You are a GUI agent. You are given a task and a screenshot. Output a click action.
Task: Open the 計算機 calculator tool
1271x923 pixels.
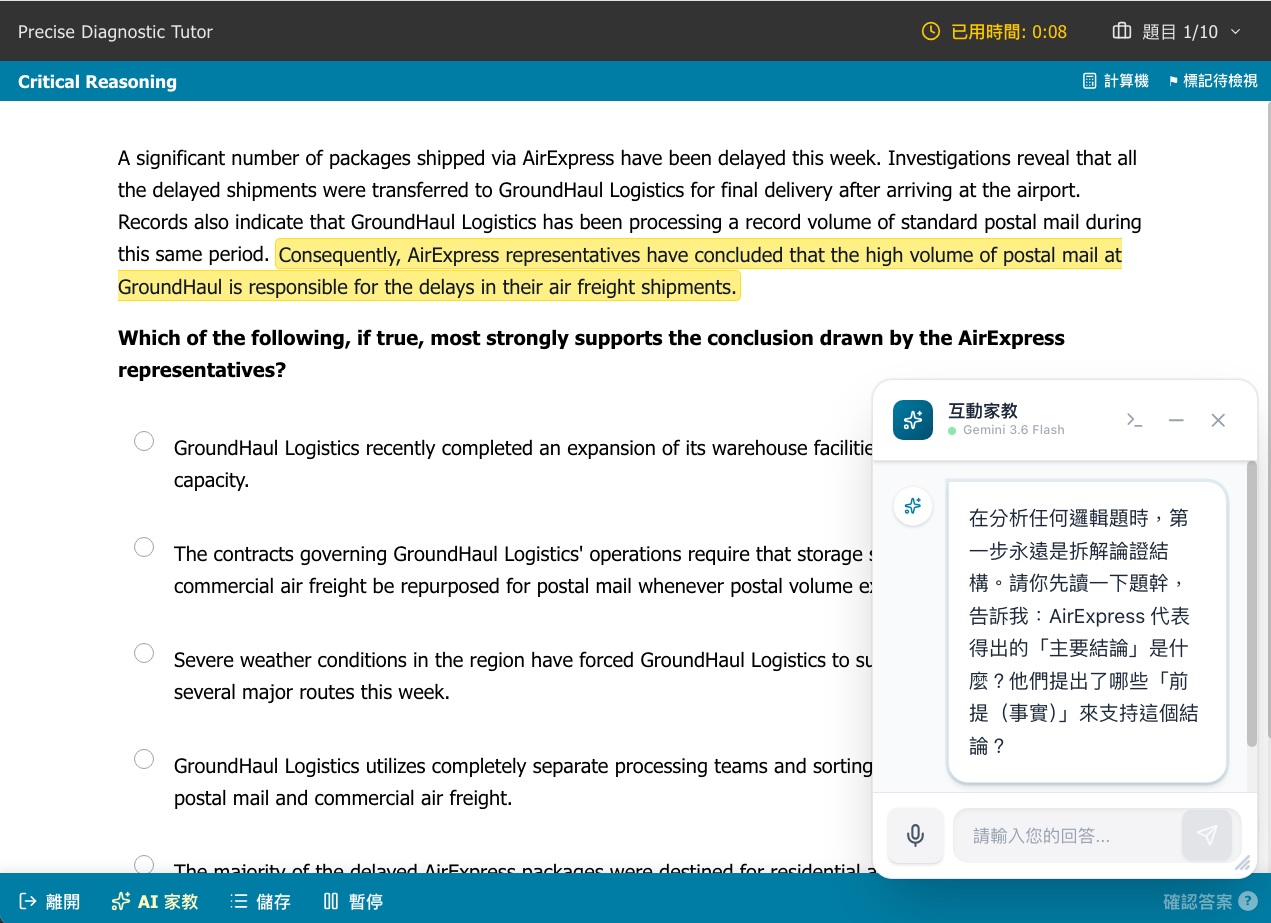point(1115,81)
